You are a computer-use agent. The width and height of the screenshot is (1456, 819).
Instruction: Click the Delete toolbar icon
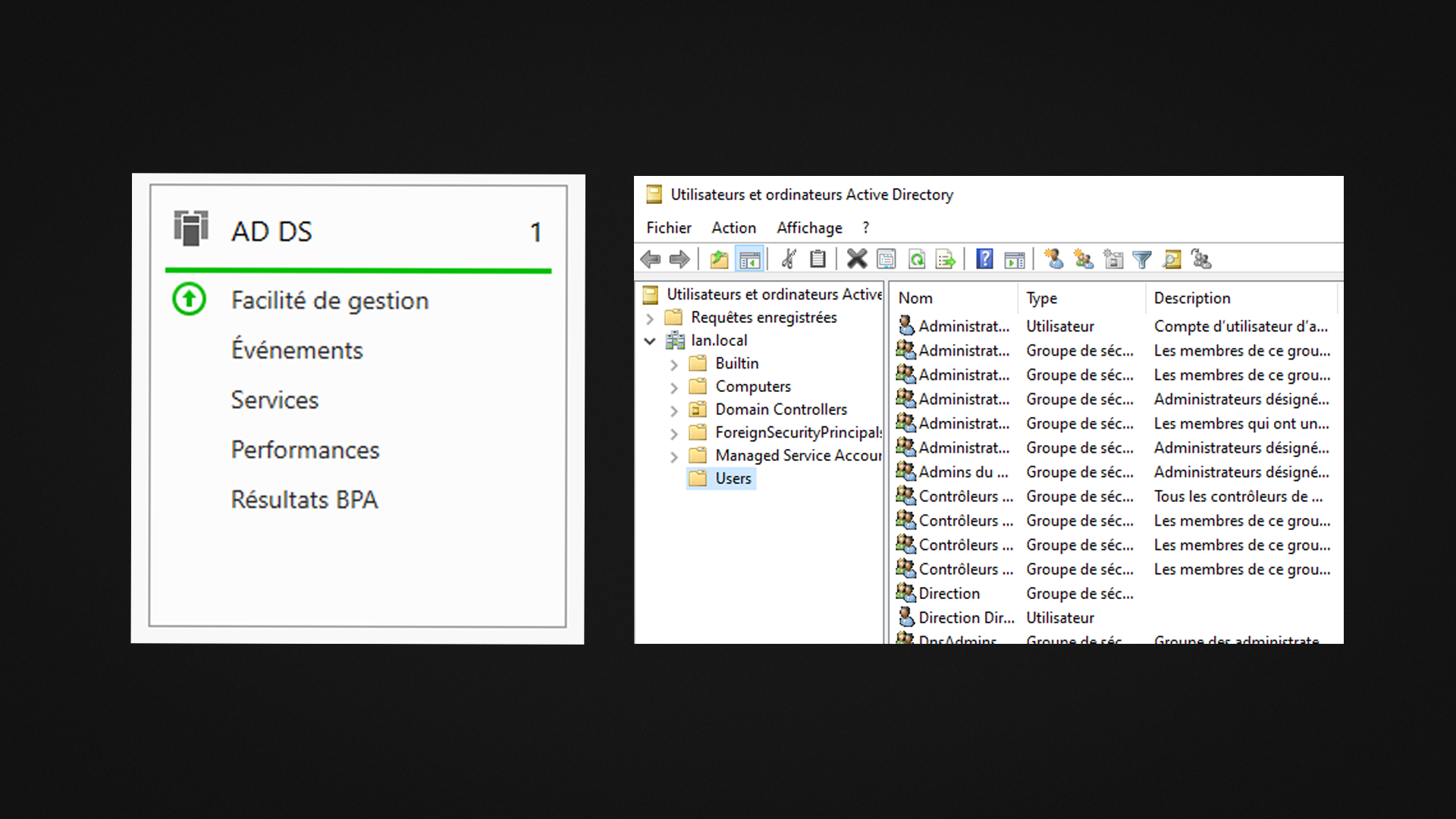tap(856, 259)
